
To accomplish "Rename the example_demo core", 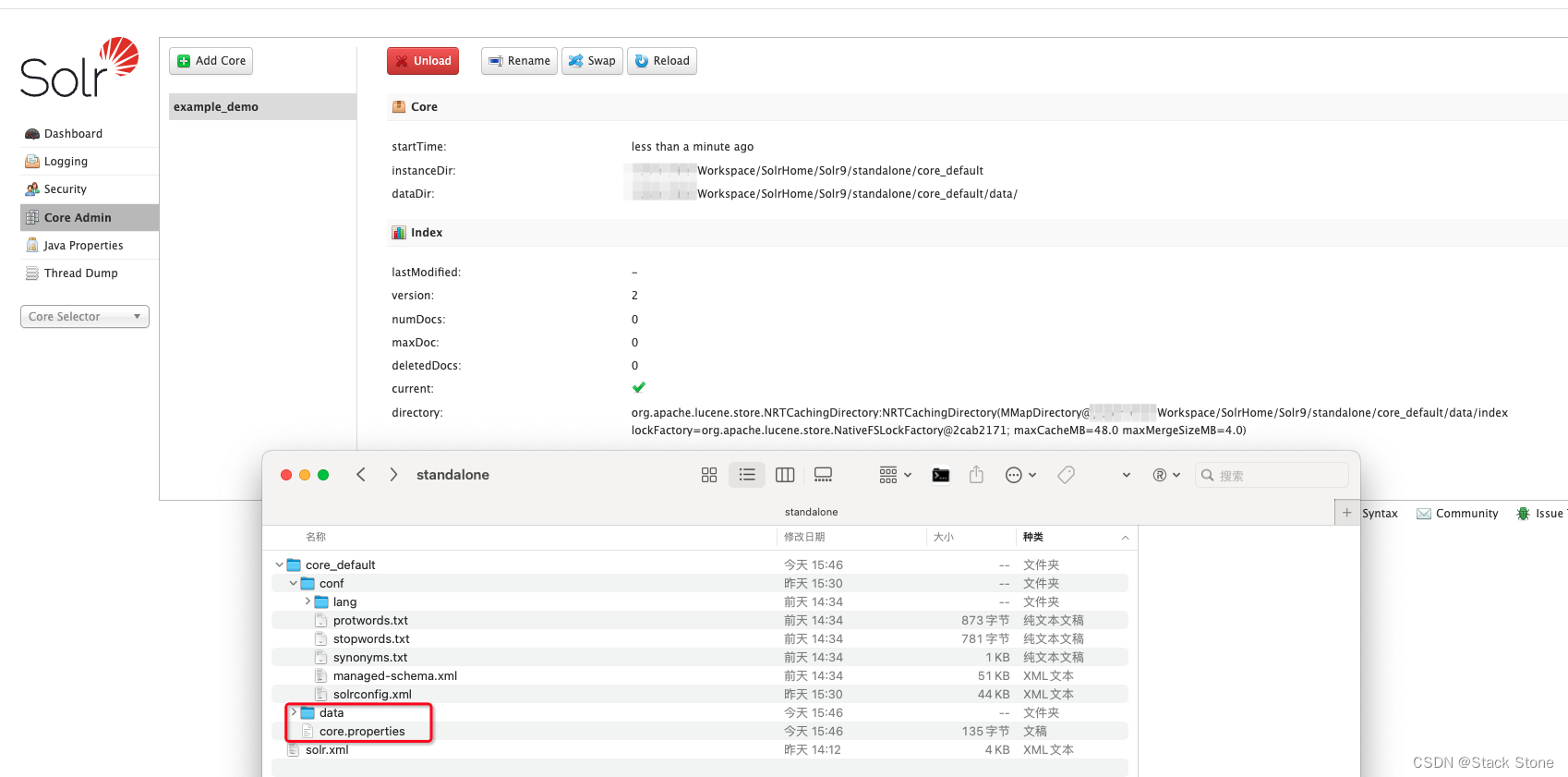I will point(519,61).
